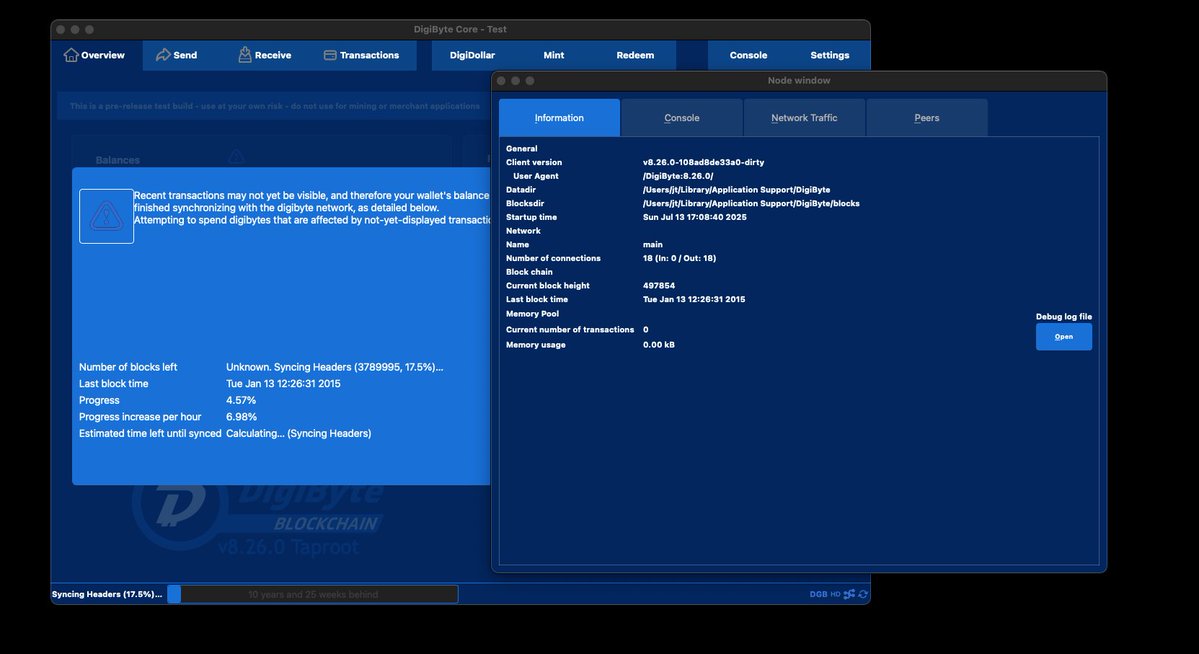Go to the Transactions tab
Image resolution: width=1199 pixels, height=654 pixels.
362,55
